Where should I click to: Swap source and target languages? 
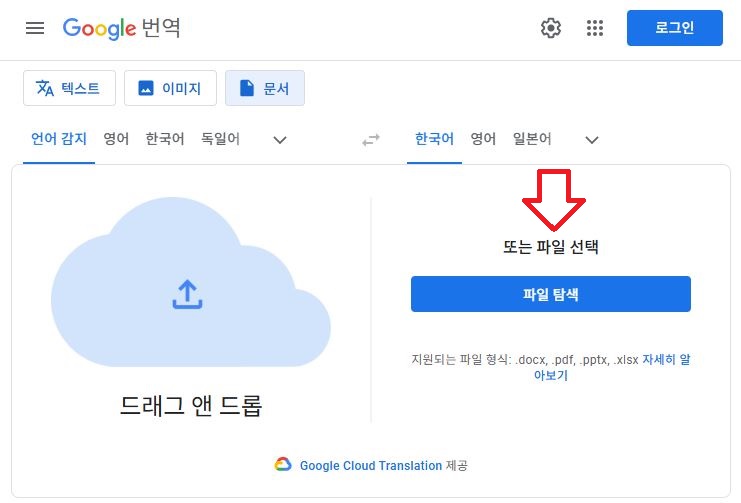371,140
